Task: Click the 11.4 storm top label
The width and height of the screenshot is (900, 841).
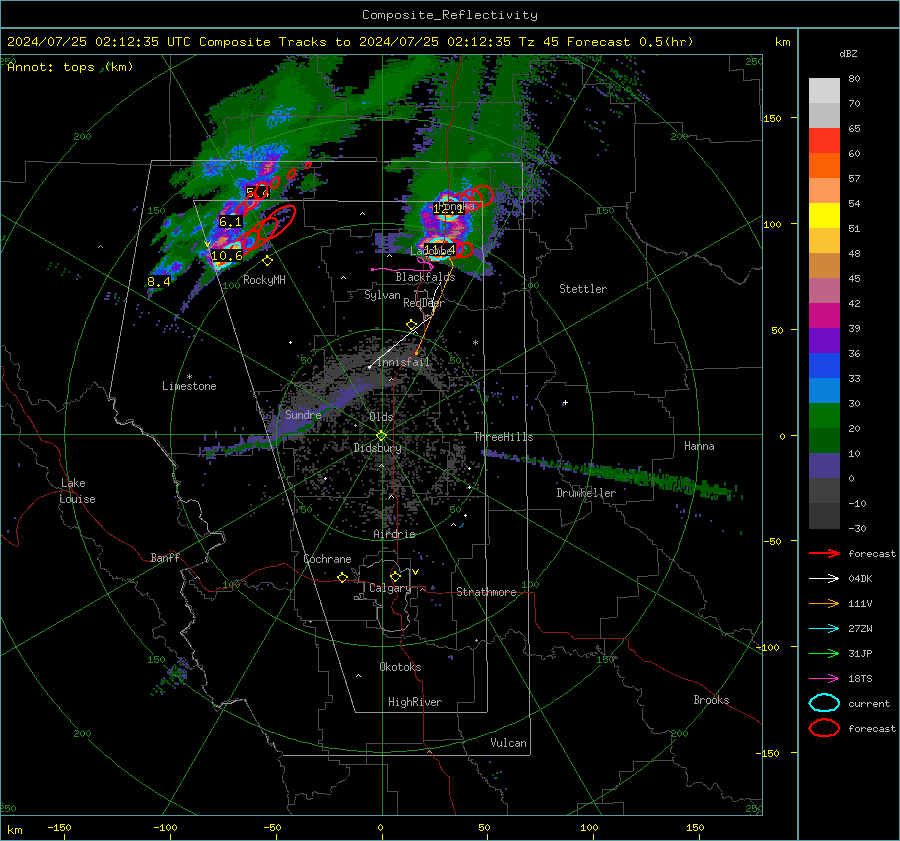Action: click(440, 250)
